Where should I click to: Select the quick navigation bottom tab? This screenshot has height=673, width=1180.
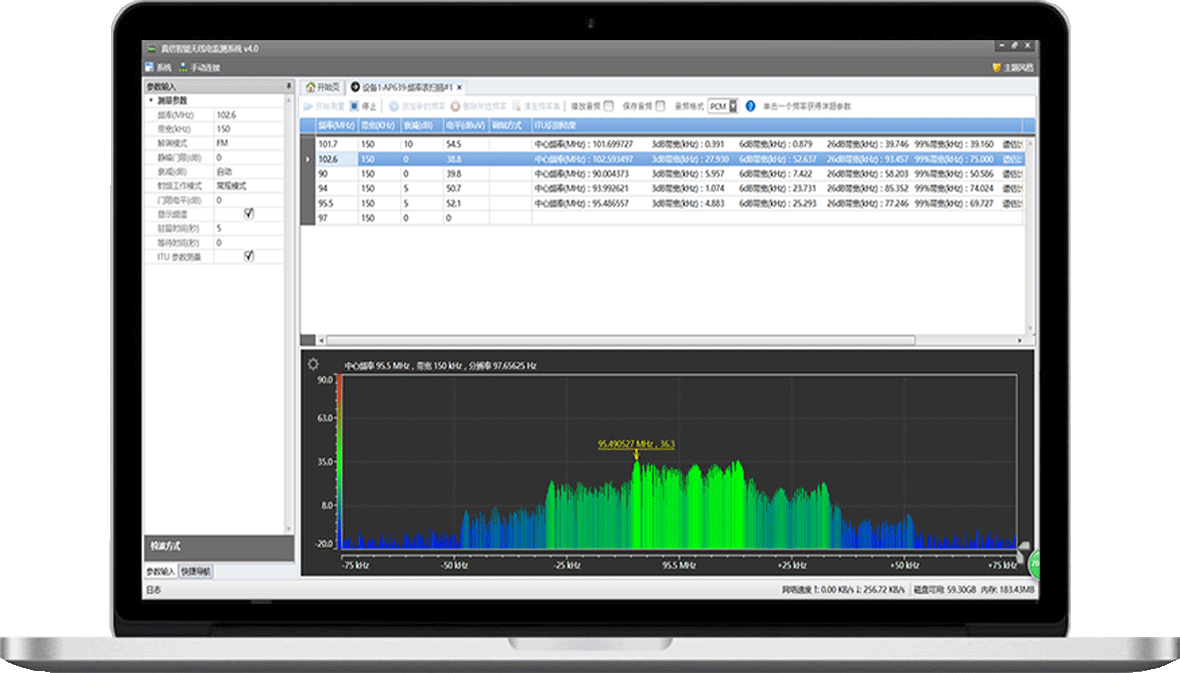(196, 571)
